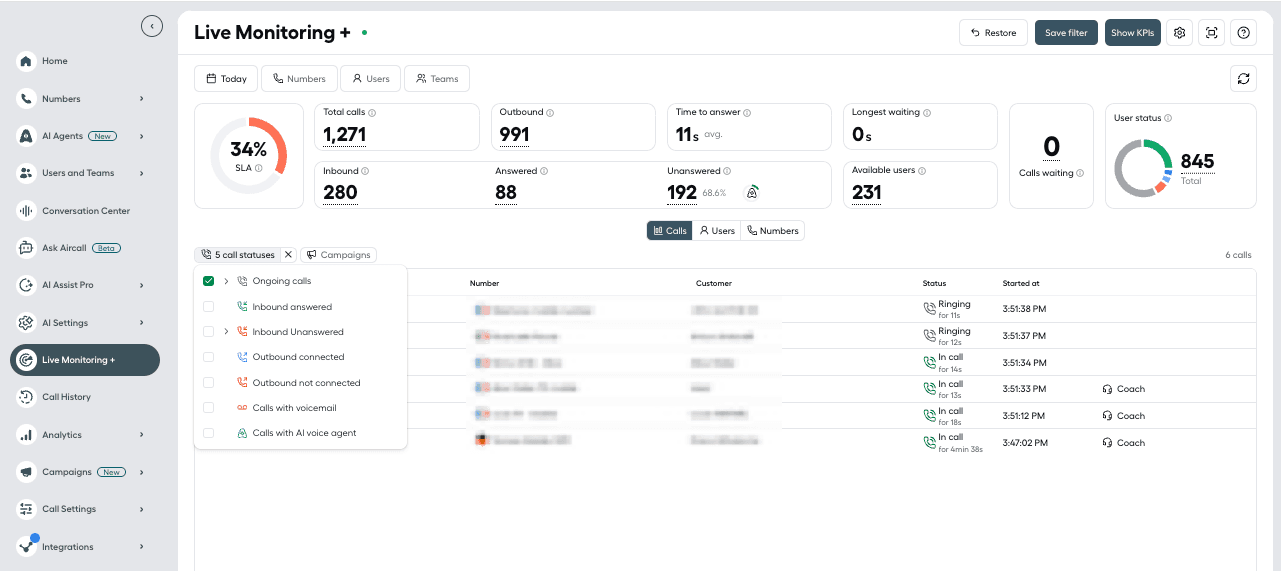Switch to the Calls view tab
This screenshot has width=1281, height=571.
(670, 231)
